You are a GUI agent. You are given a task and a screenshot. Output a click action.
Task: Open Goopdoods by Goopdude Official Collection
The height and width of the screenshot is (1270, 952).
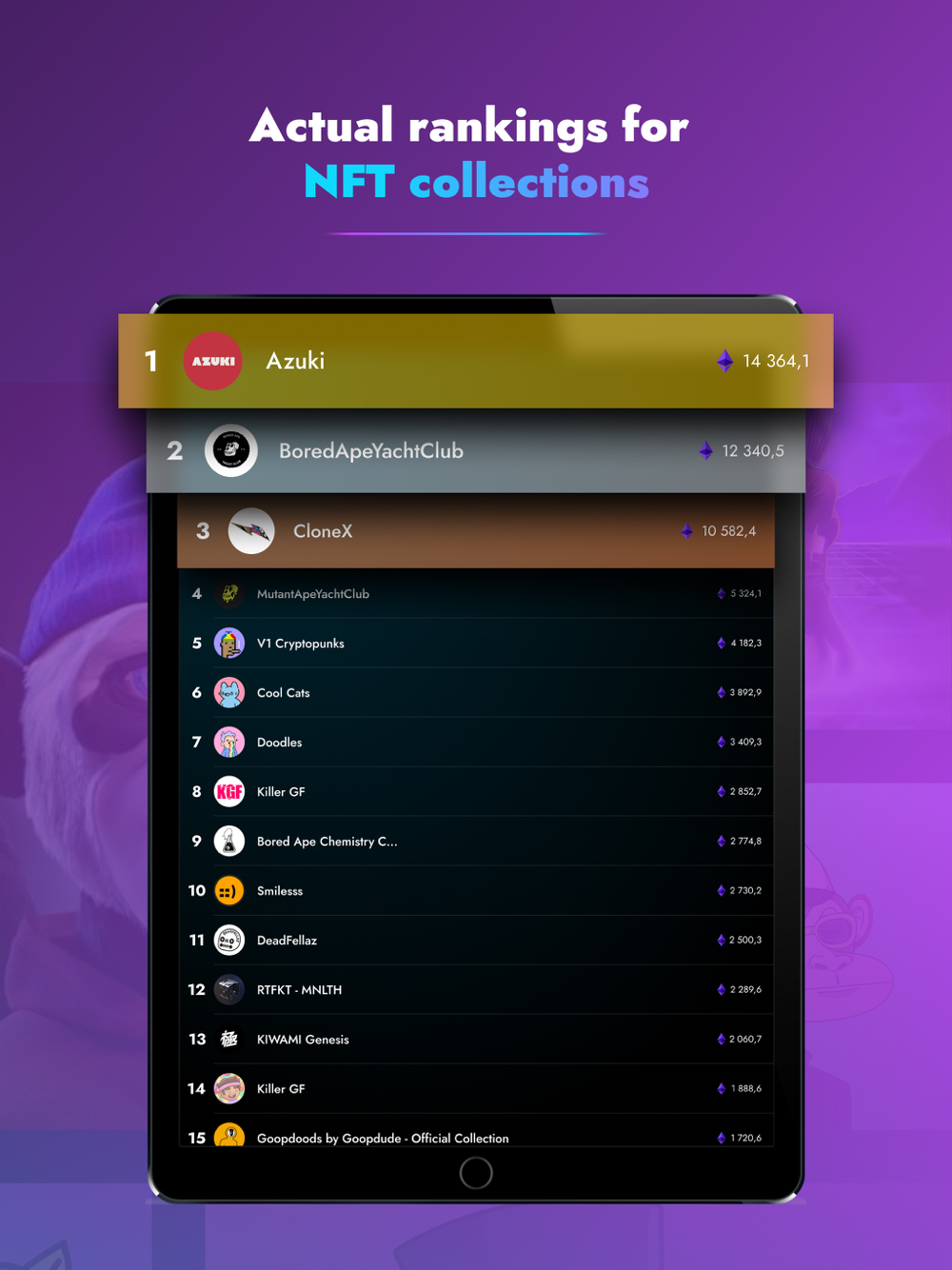[383, 1139]
